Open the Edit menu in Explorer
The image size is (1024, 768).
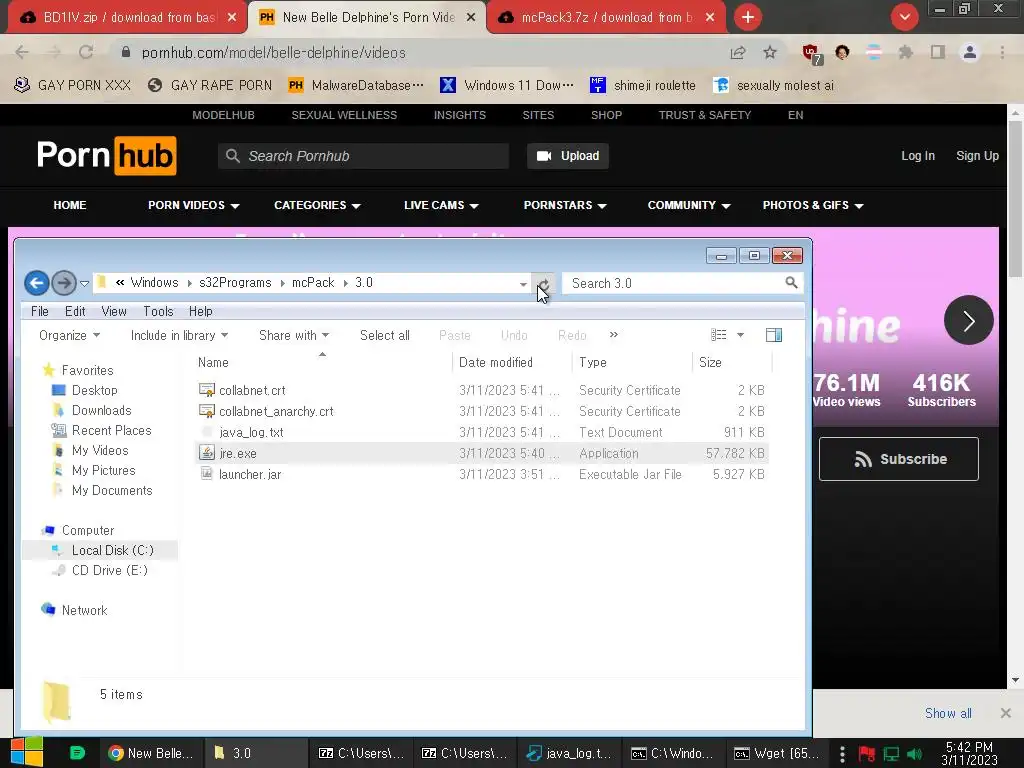[x=75, y=311]
